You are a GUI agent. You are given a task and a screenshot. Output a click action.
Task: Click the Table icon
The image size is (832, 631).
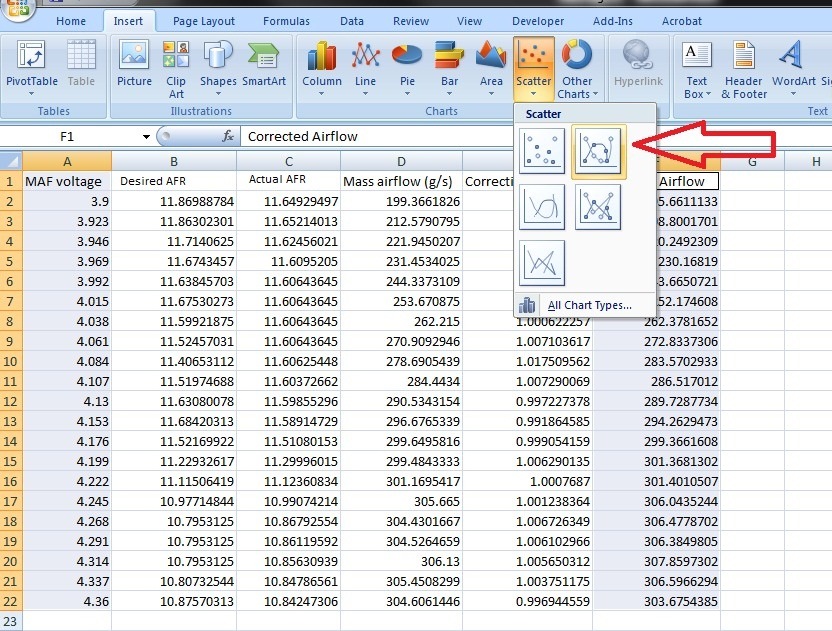tap(81, 63)
